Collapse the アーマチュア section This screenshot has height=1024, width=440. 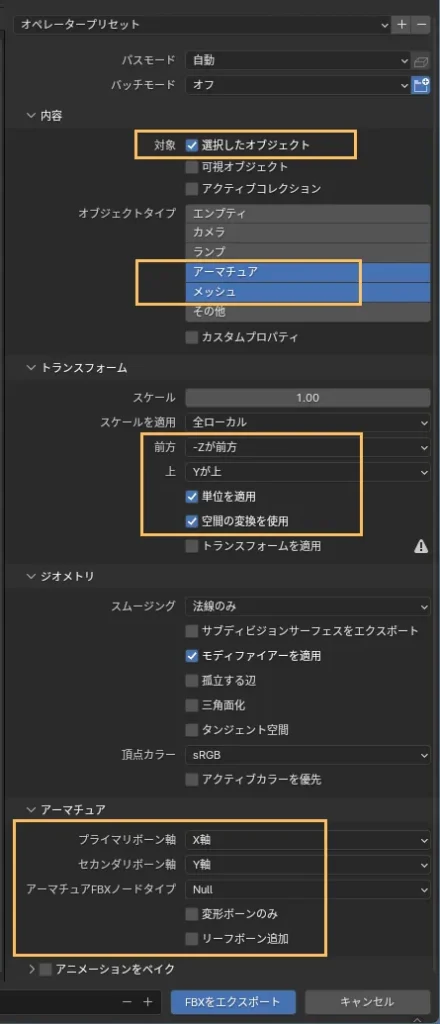[x=31, y=810]
